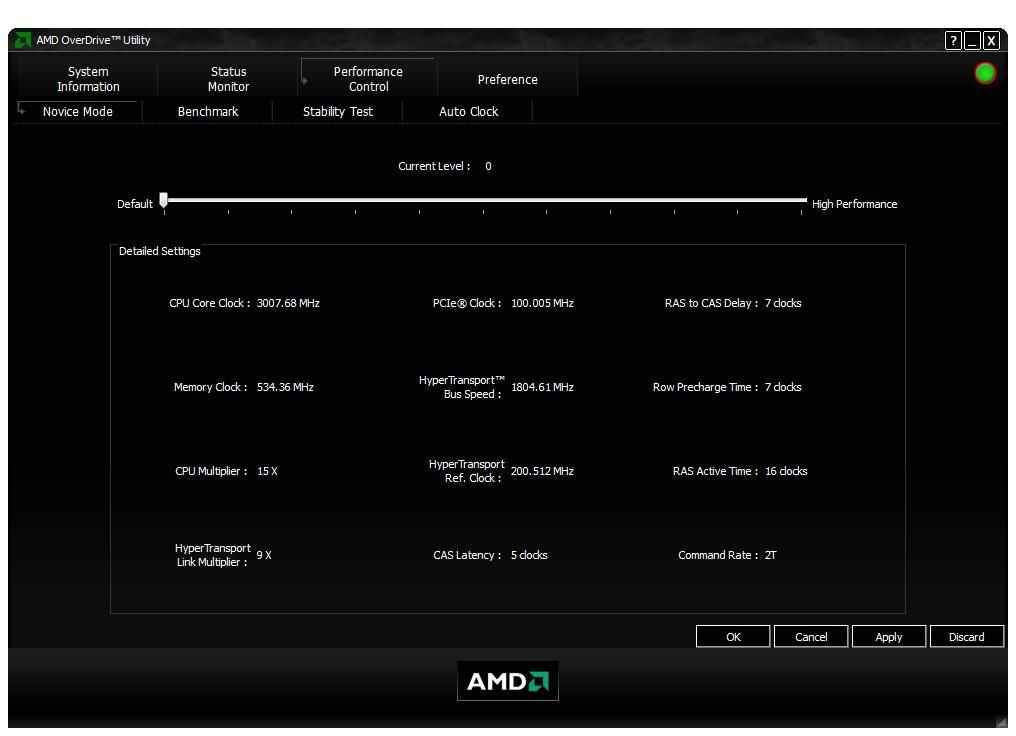
Task: Confirm settings with the OK button
Action: (732, 636)
